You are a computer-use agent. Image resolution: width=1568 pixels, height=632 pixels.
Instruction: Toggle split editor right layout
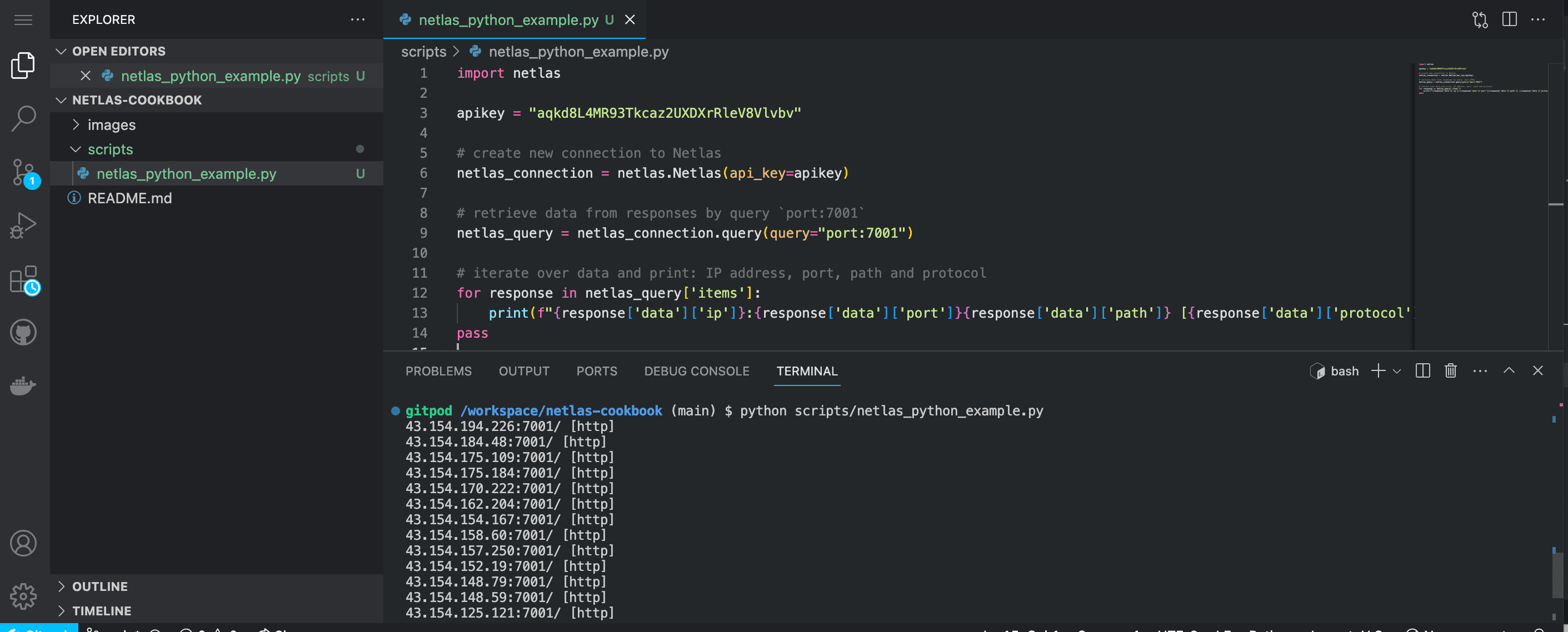click(x=1509, y=19)
